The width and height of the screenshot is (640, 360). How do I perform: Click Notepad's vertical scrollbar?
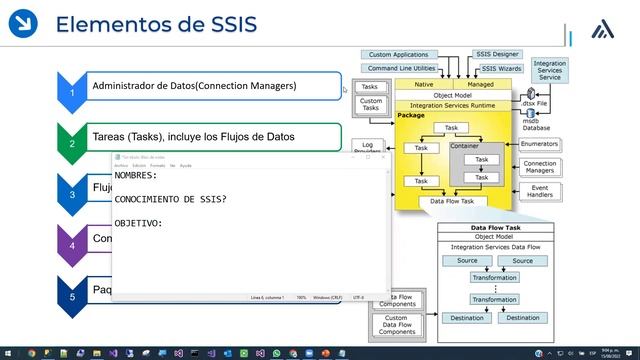388,231
